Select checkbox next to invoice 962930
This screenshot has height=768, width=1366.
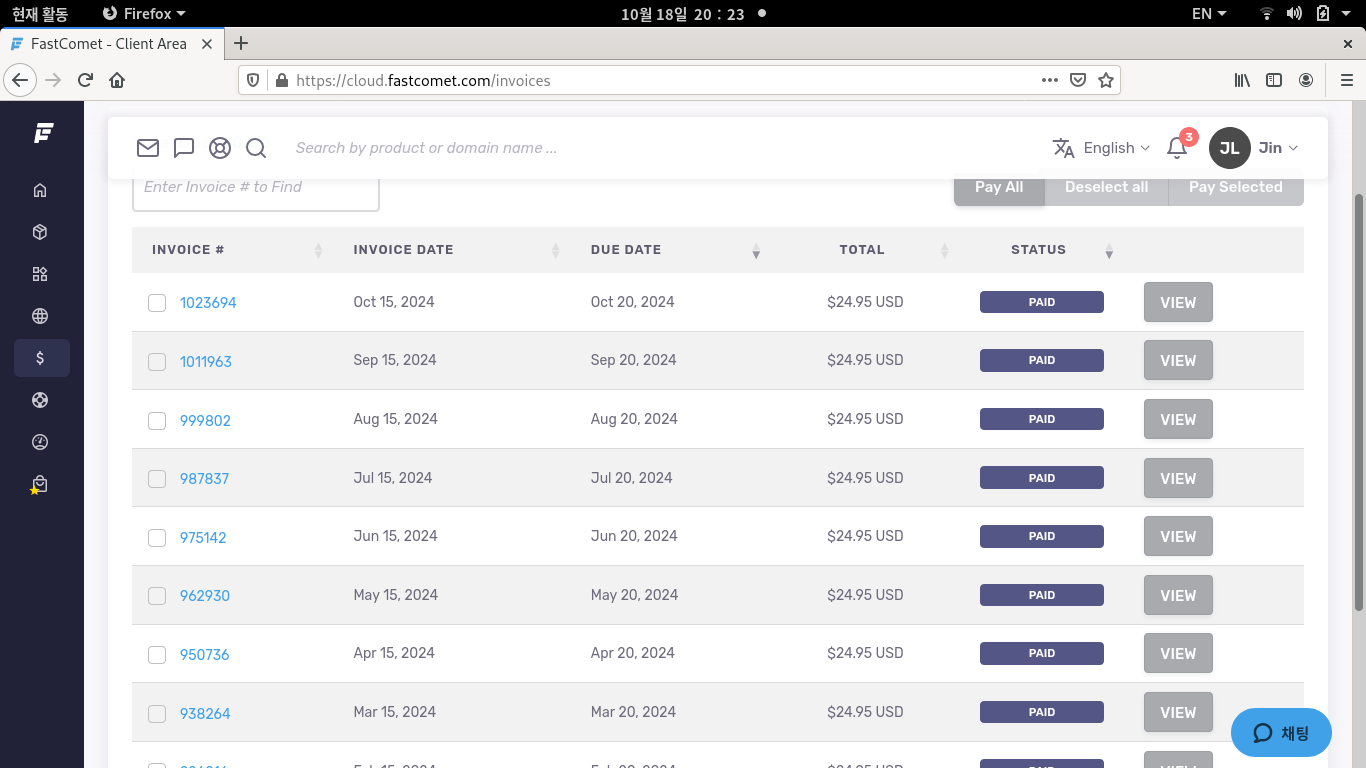[x=157, y=596]
